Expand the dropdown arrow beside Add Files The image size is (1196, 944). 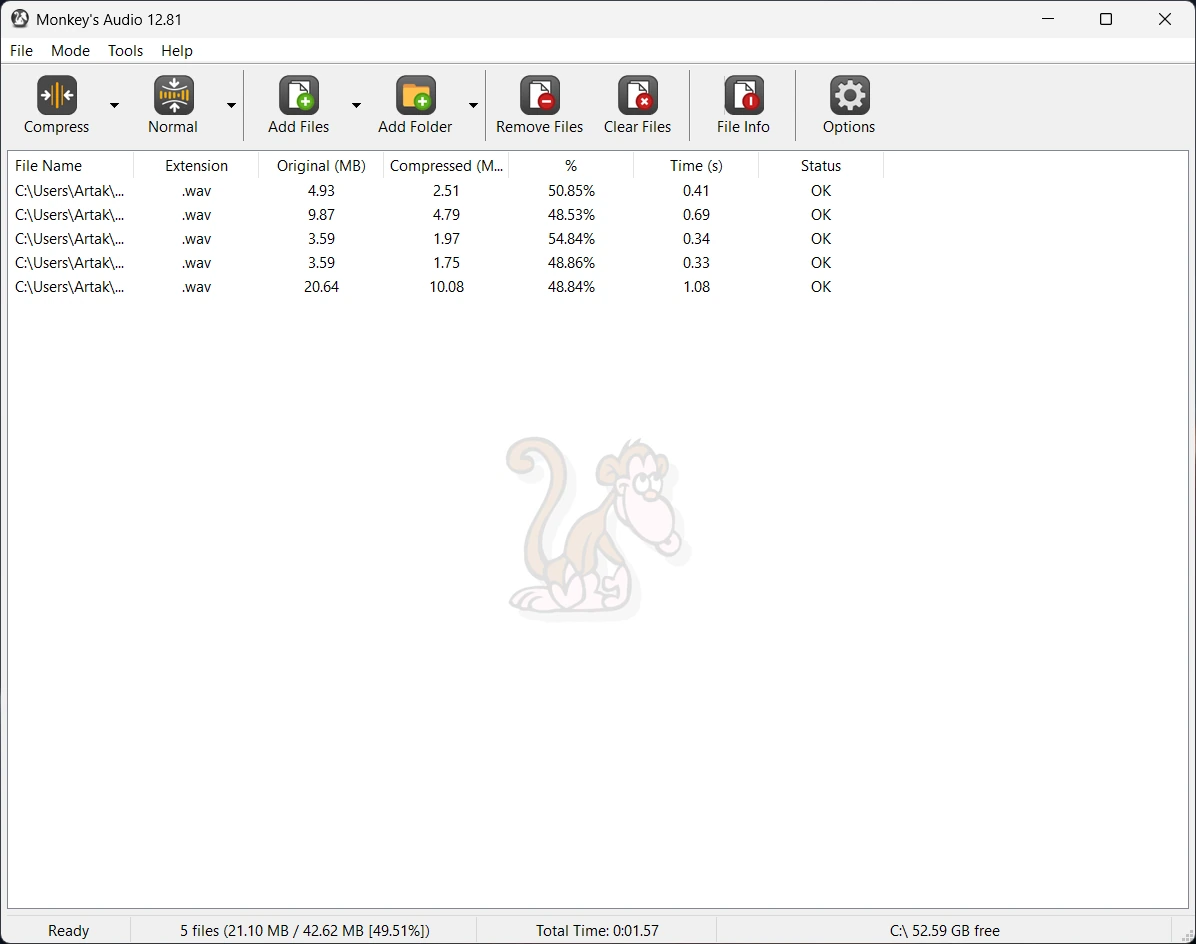356,105
